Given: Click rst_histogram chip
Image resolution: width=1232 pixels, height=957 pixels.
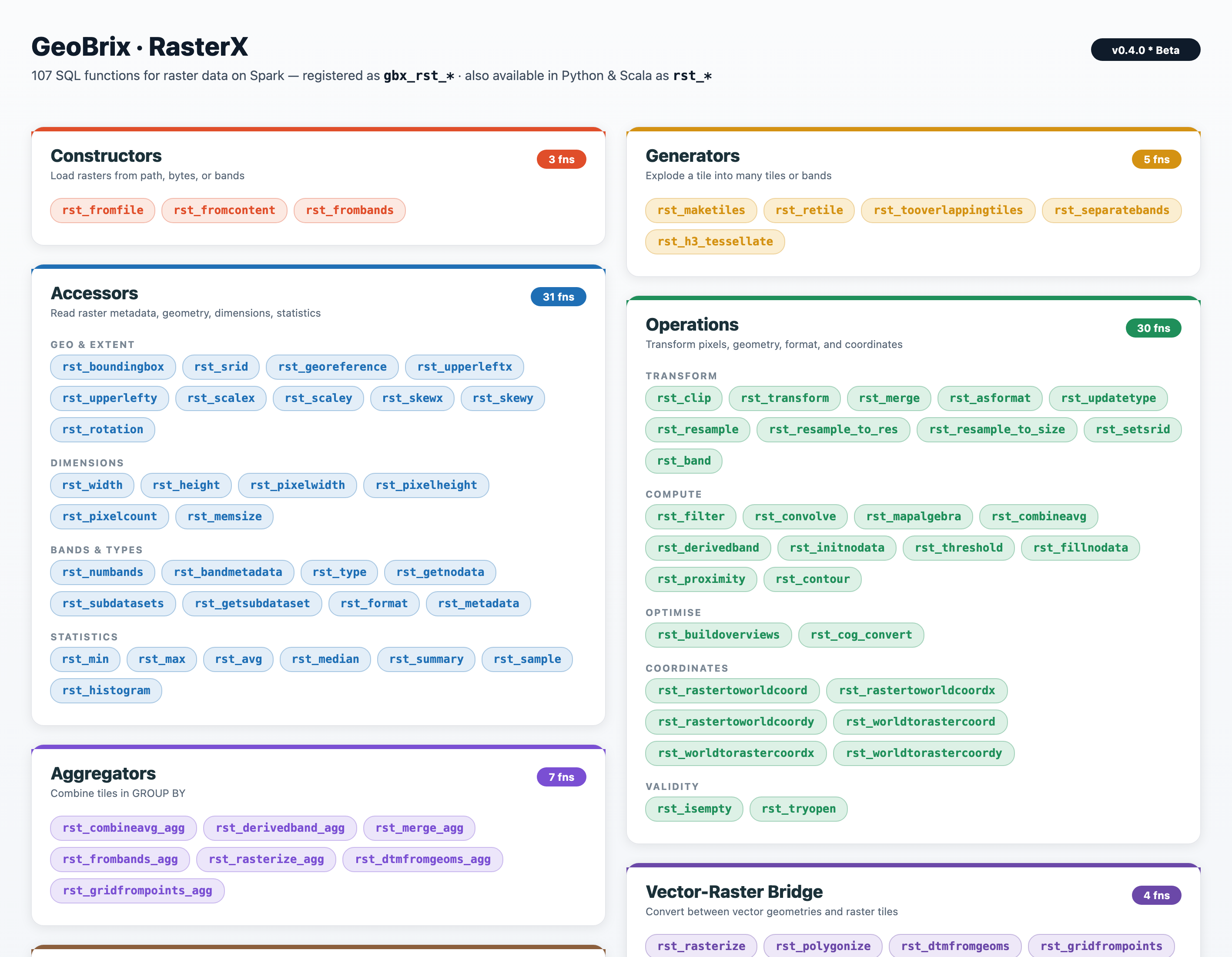Looking at the screenshot, I should pos(106,691).
